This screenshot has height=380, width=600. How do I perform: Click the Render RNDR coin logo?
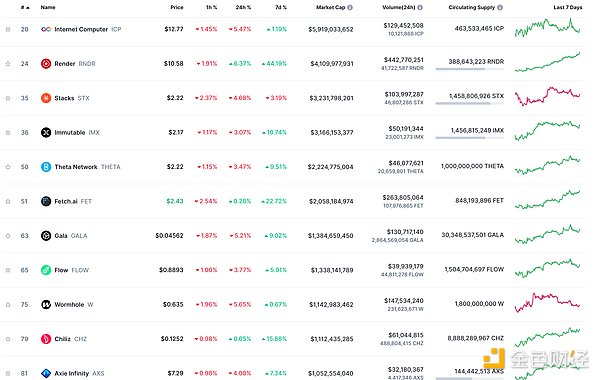46,64
